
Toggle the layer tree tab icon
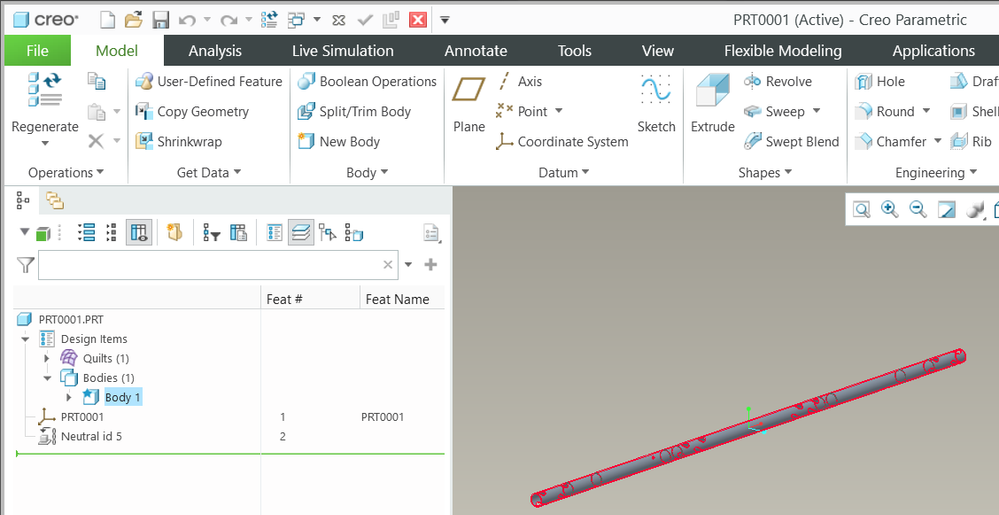tap(54, 201)
